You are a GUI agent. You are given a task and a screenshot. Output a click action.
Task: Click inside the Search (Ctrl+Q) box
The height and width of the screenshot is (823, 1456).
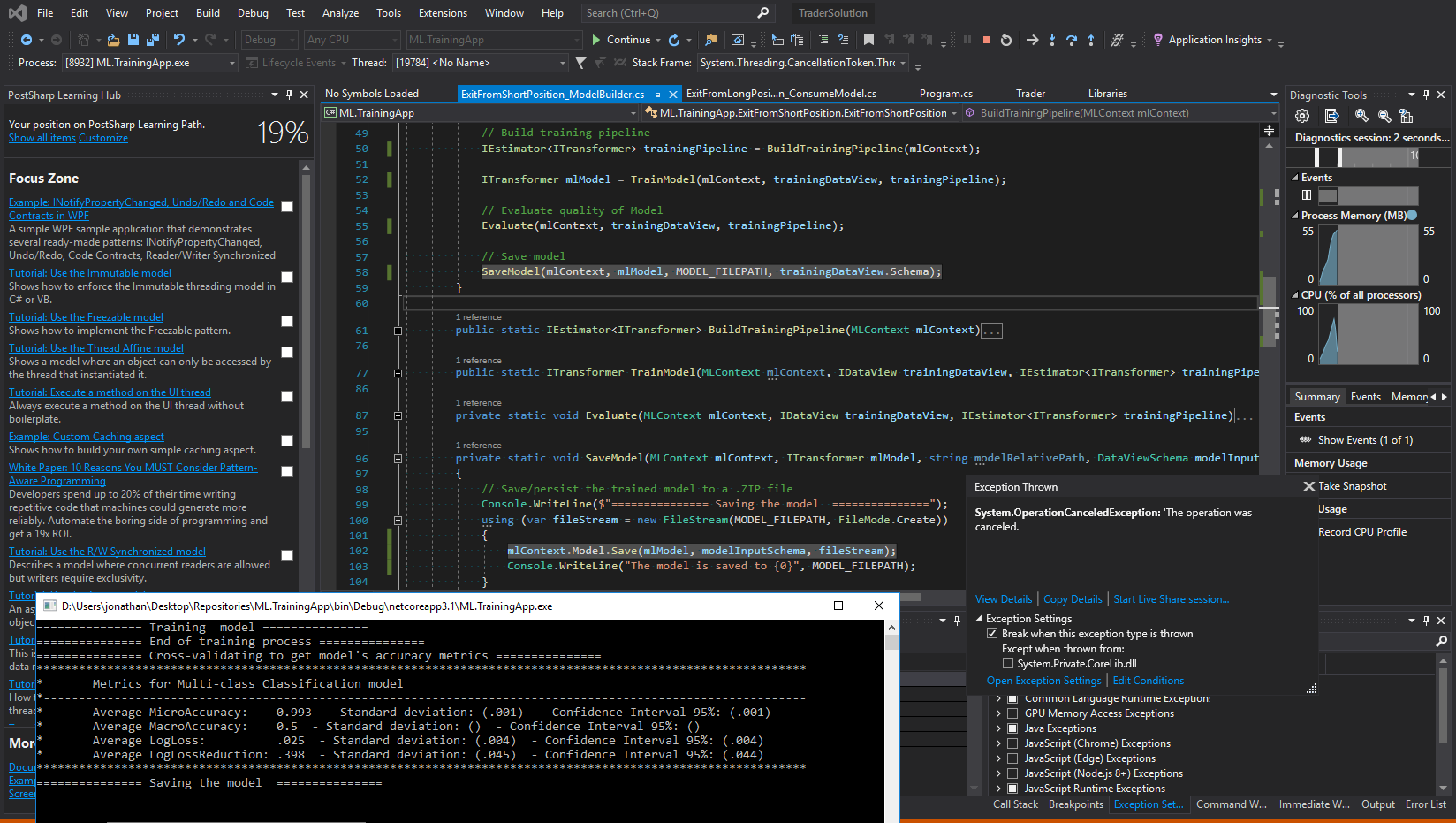(671, 12)
